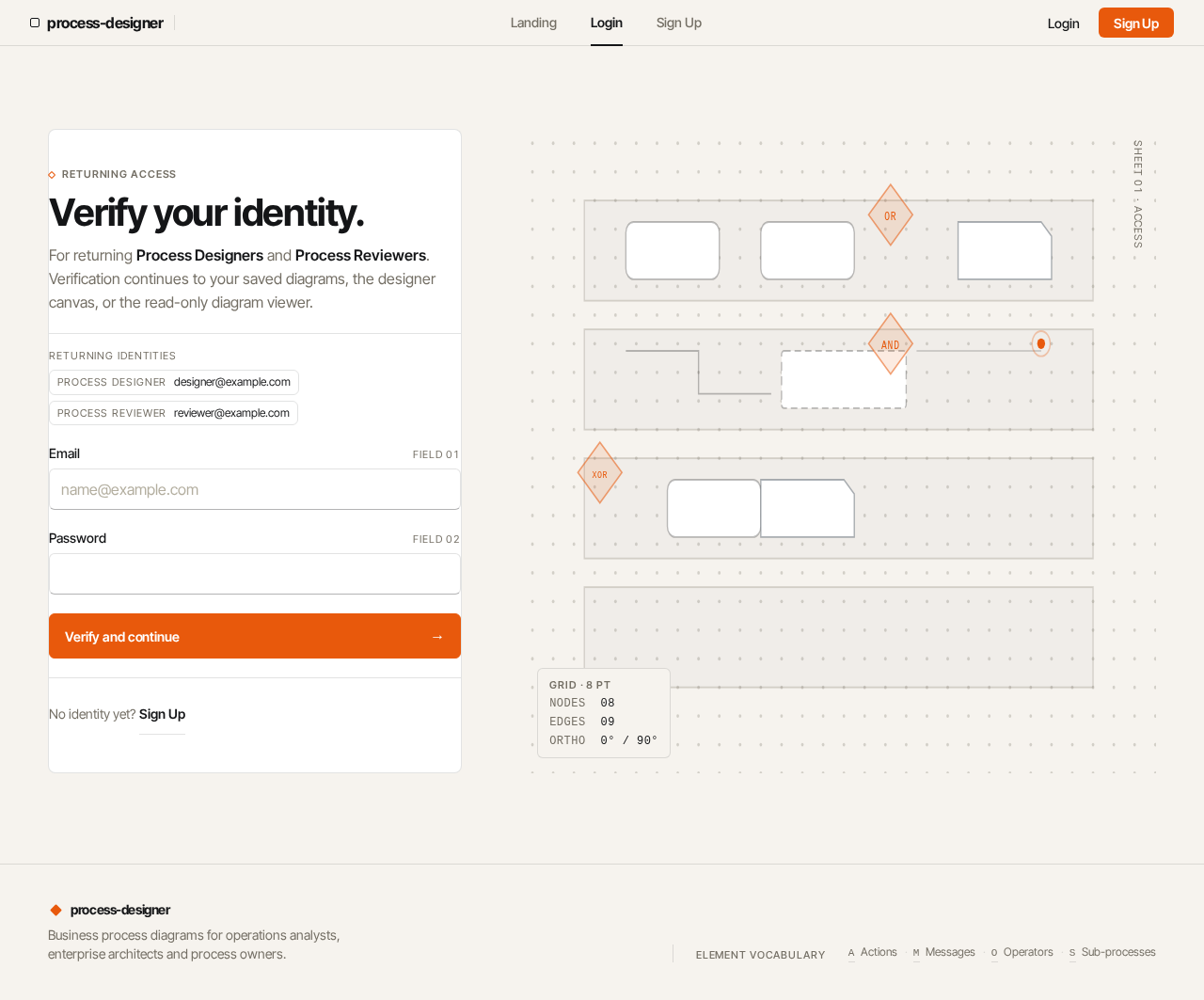
Task: Click the 'Verify your identity.' heading
Action: (206, 213)
